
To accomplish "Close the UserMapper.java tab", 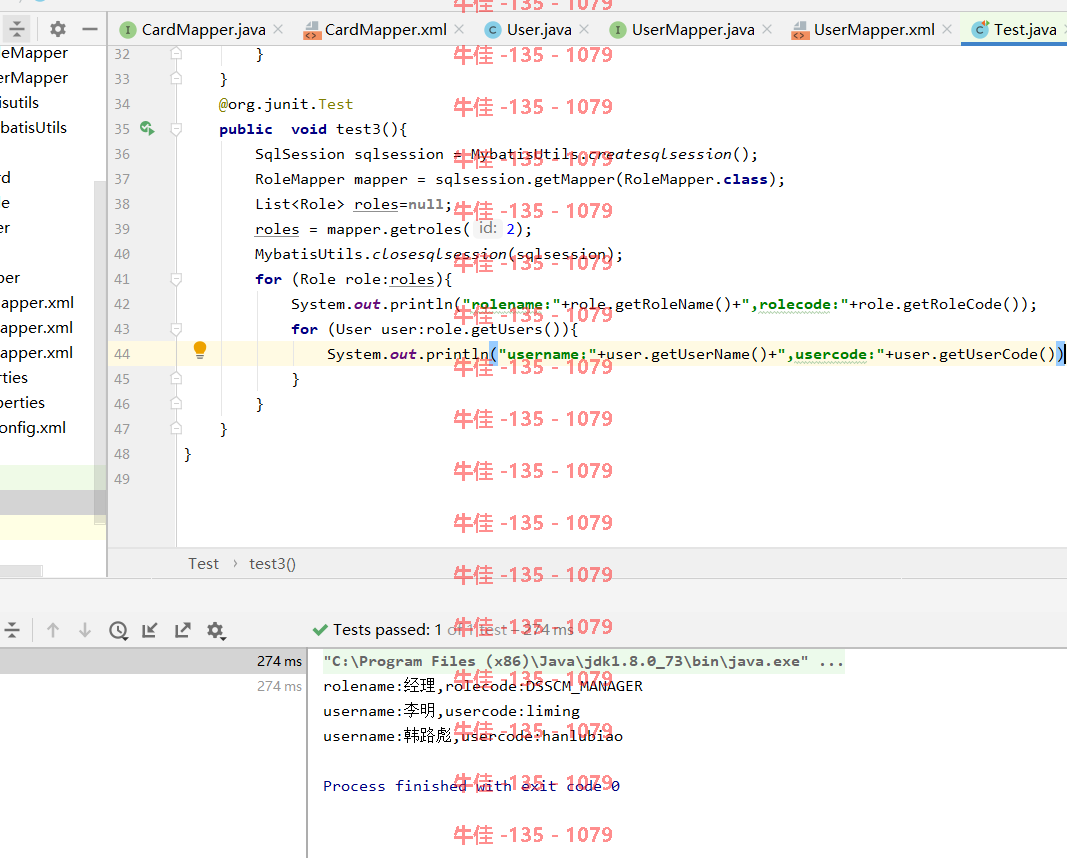I will click(x=767, y=29).
